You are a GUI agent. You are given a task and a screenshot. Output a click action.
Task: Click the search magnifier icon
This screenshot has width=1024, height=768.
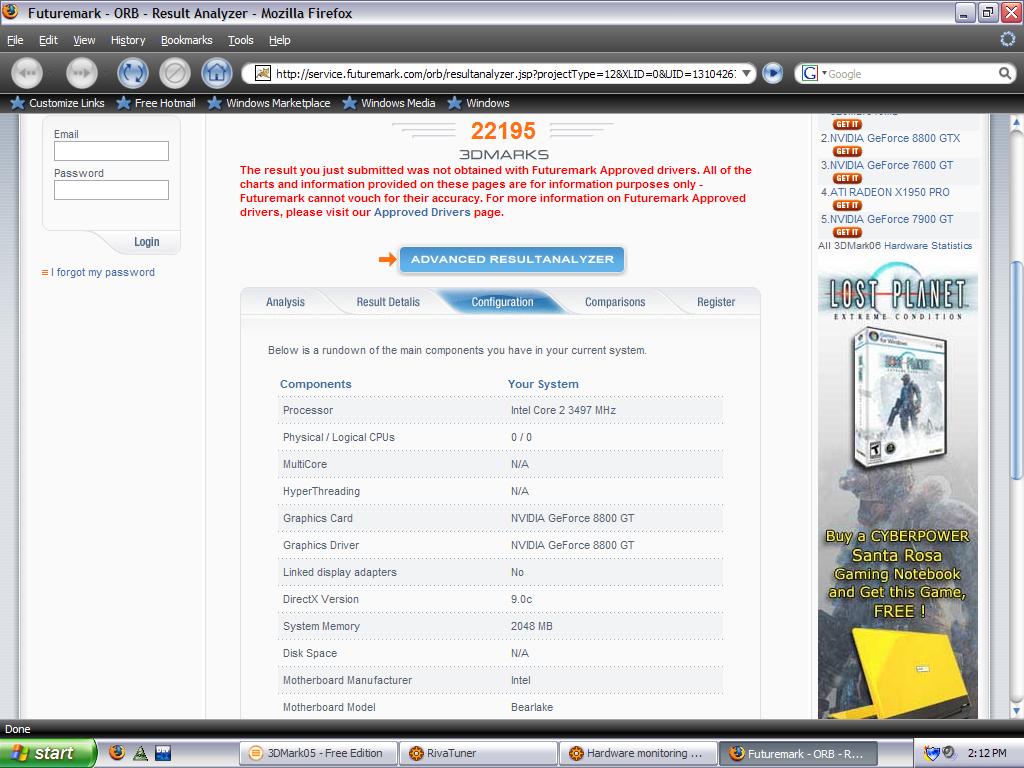(x=1005, y=73)
